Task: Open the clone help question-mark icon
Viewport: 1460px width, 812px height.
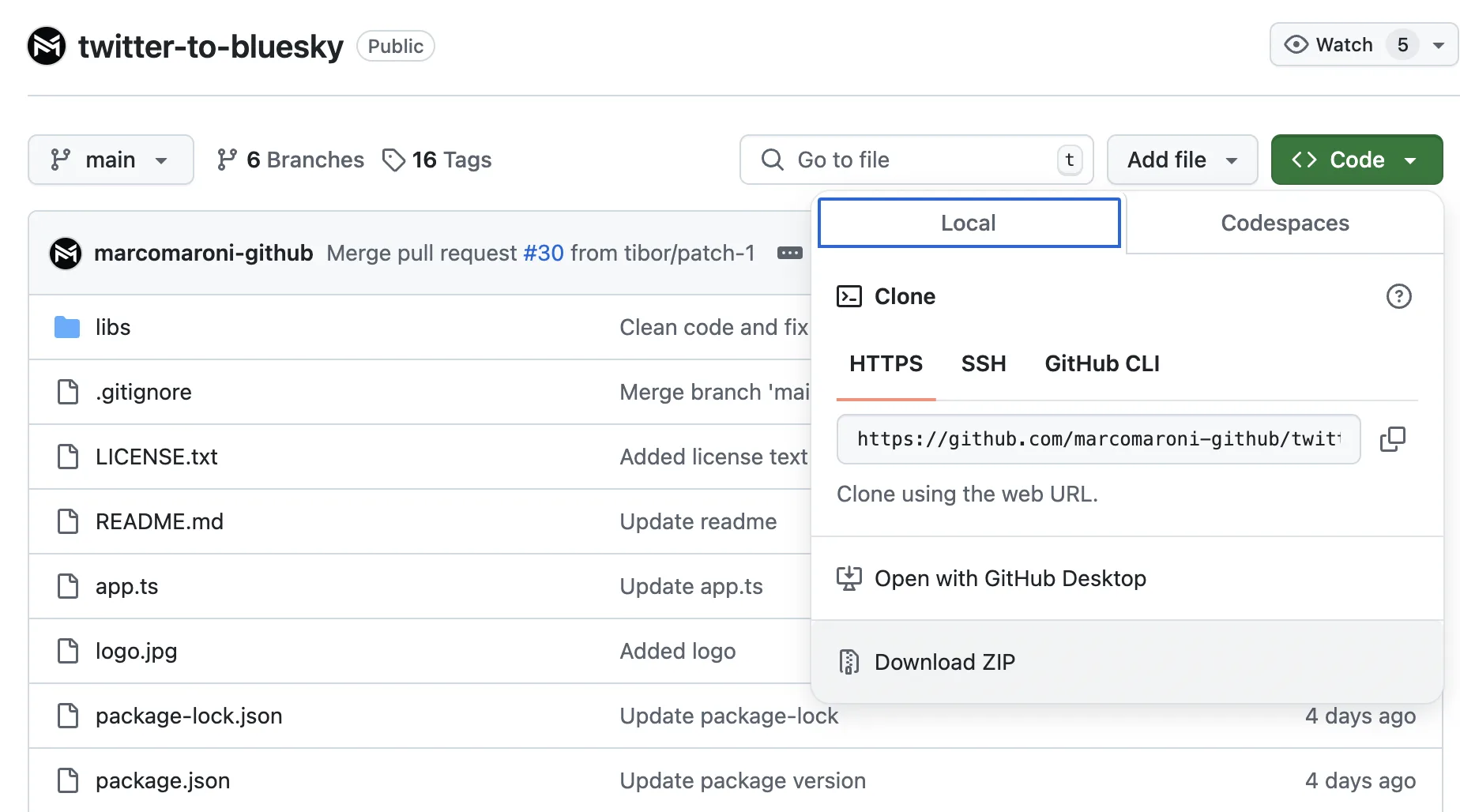Action: click(1398, 296)
